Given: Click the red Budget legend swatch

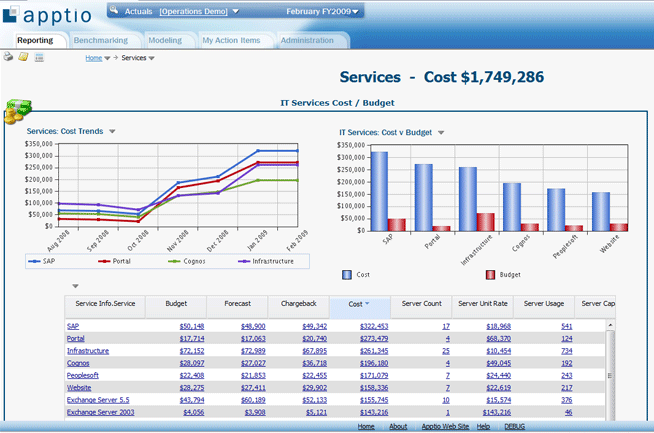Looking at the screenshot, I should click(490, 275).
